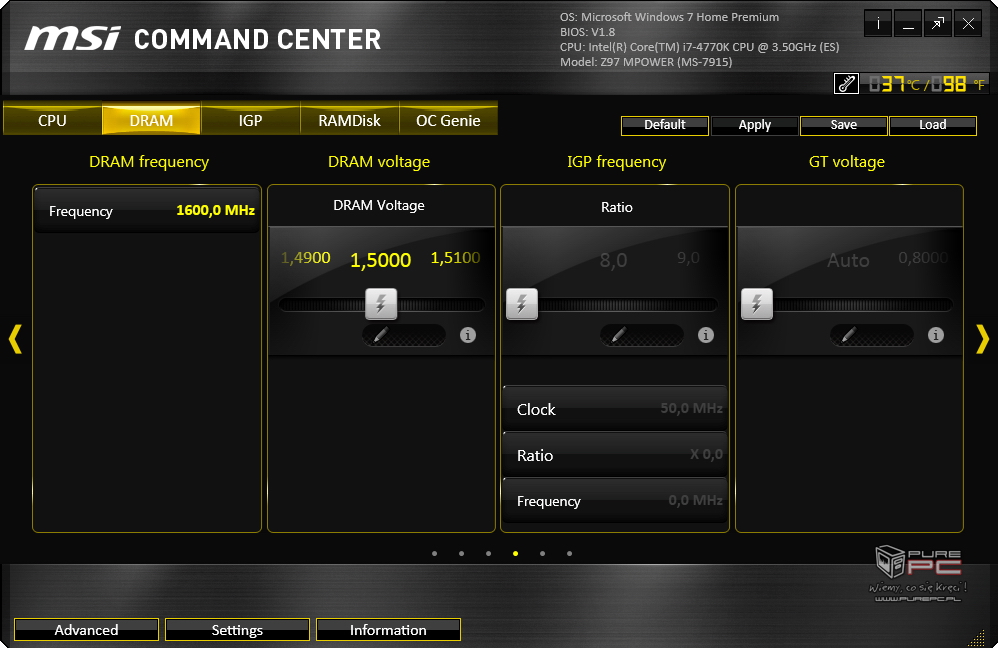Click the IGP frequency heading
Viewport: 998px width, 648px height.
coord(617,162)
